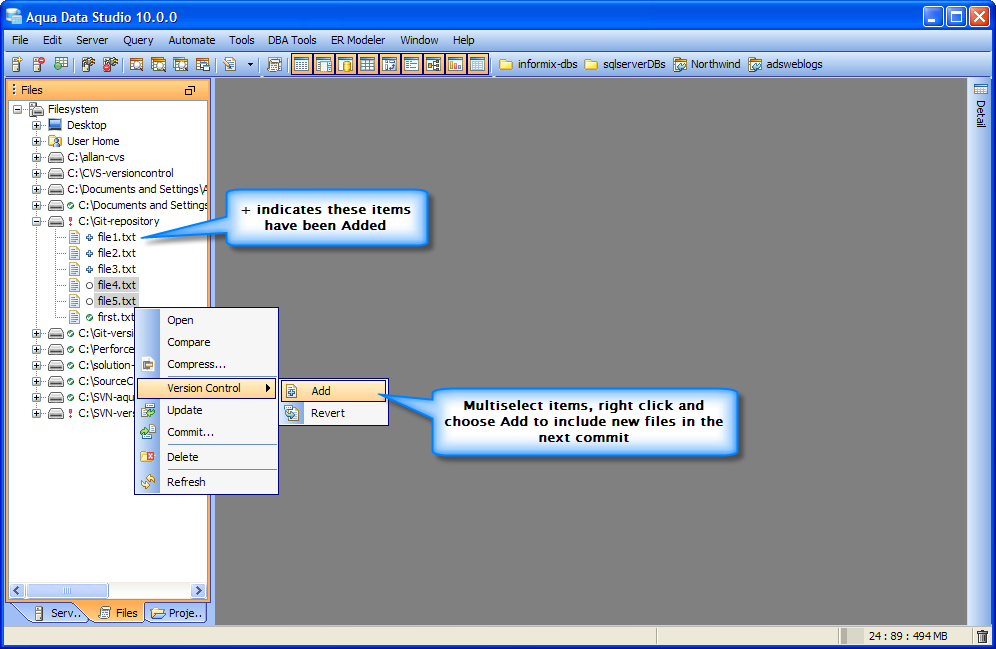Expand the User Home tree node

36,141
